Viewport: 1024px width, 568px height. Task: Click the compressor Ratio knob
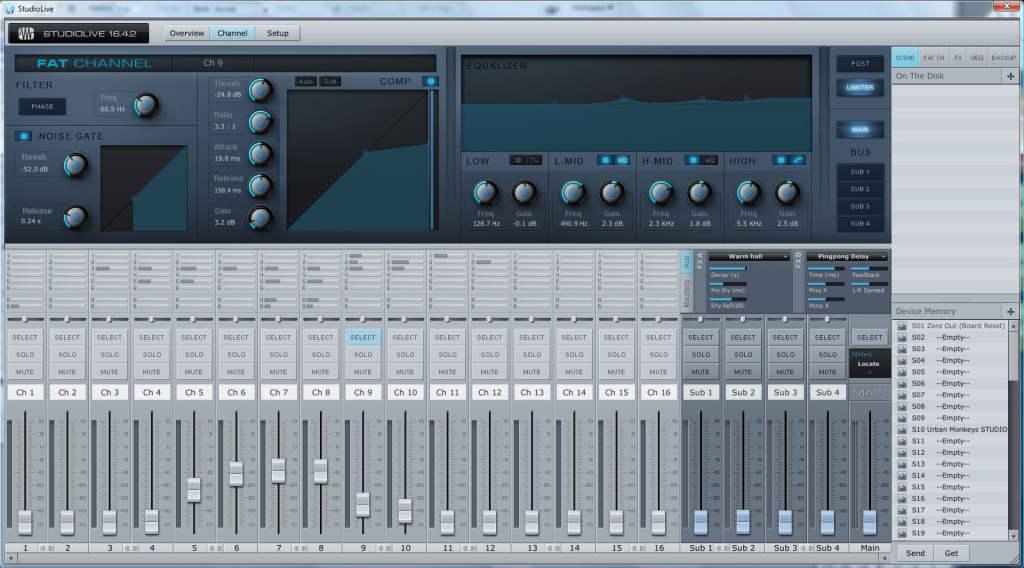click(x=260, y=121)
